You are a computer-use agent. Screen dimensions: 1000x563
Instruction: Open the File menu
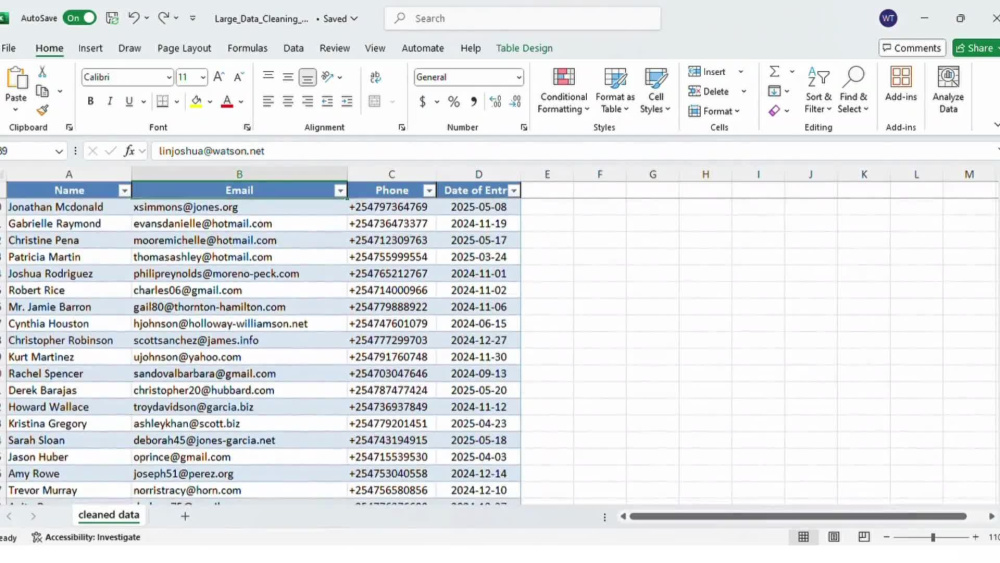(9, 48)
